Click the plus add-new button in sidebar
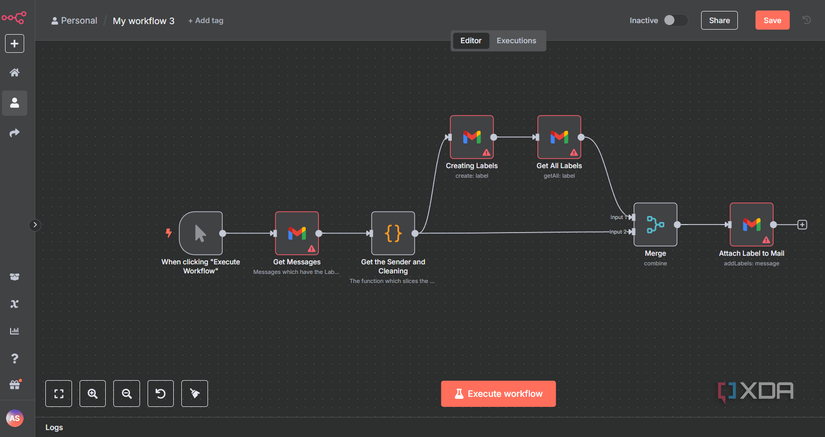 [x=14, y=44]
